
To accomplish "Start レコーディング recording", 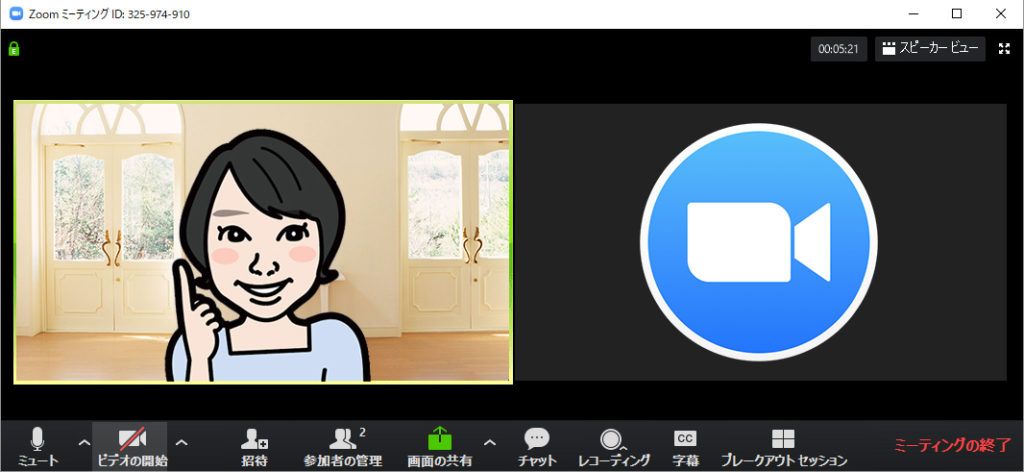I will click(x=611, y=445).
